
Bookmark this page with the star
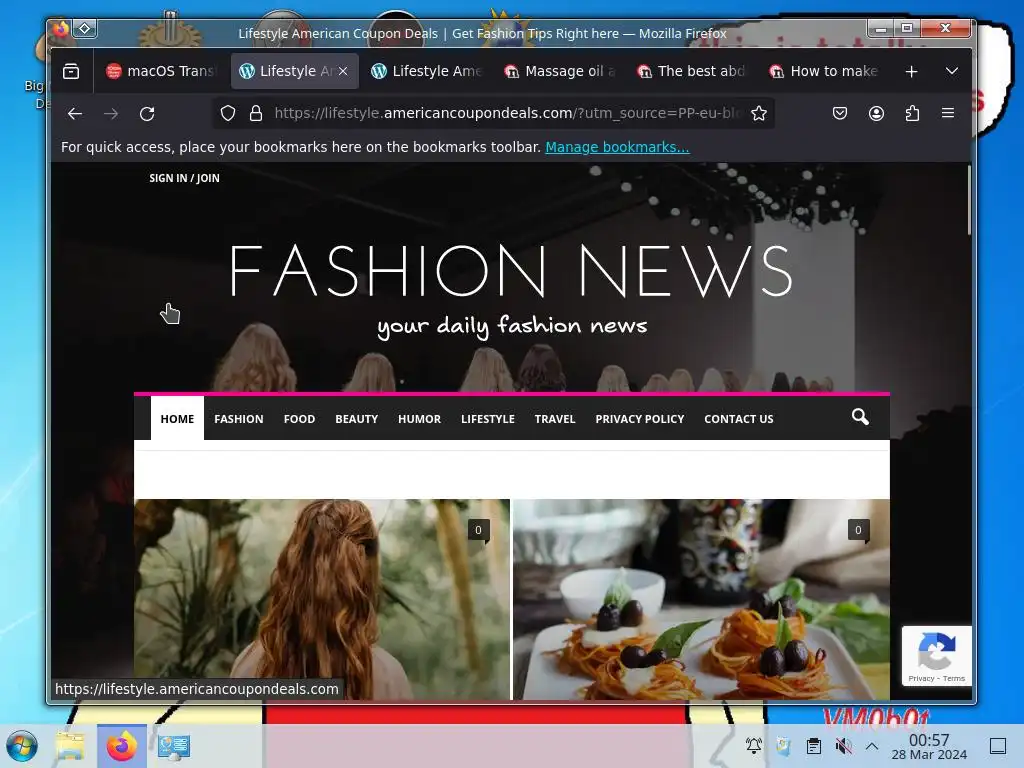(x=758, y=114)
